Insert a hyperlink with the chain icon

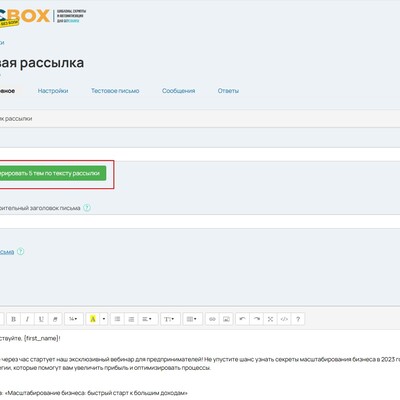coord(212,319)
